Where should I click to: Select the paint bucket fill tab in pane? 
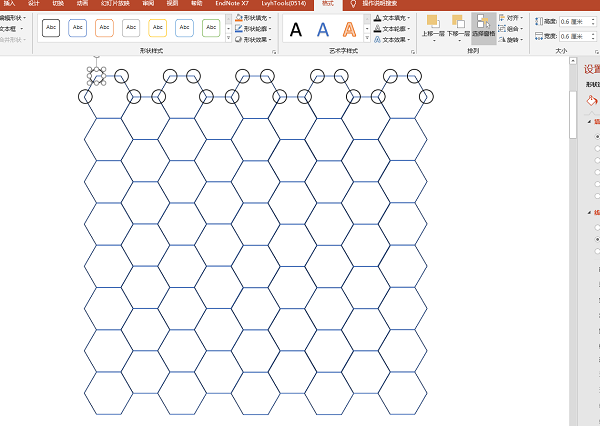coord(592,101)
